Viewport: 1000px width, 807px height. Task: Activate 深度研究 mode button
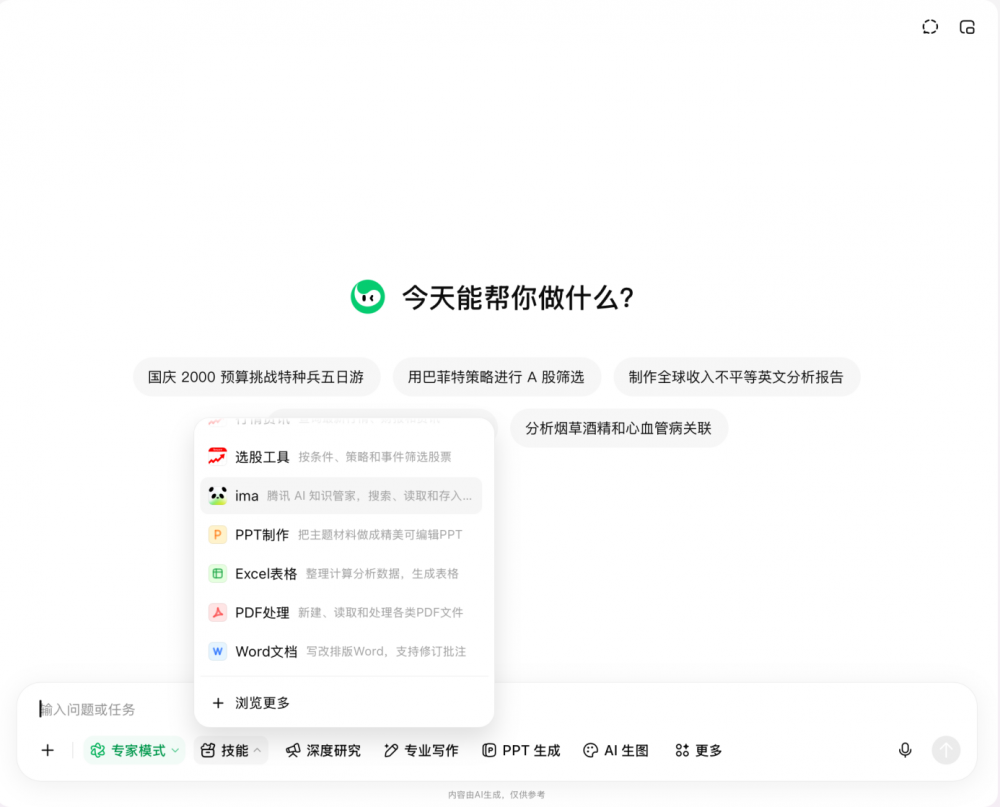[323, 750]
